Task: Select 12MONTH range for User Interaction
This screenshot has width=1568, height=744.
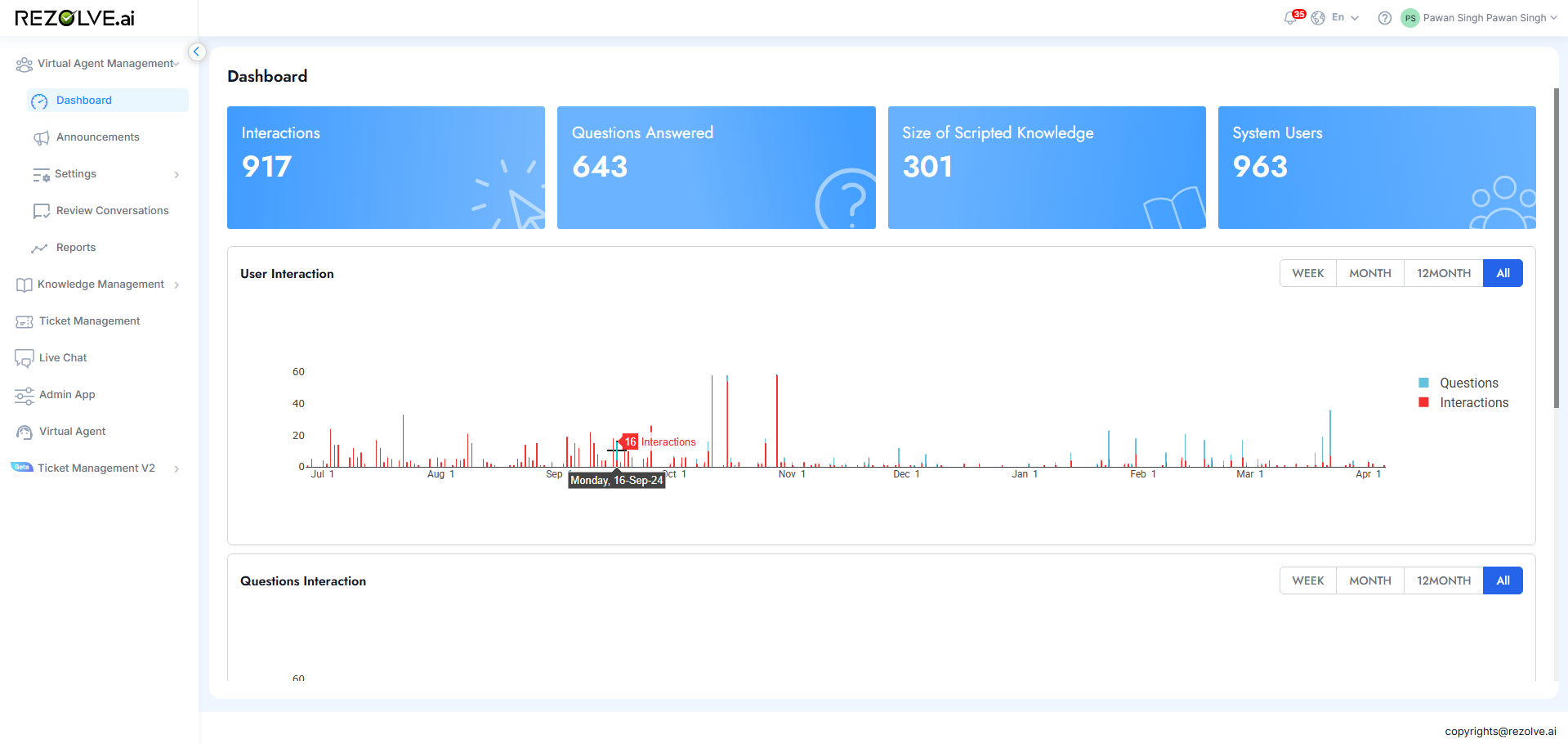Action: [1444, 273]
